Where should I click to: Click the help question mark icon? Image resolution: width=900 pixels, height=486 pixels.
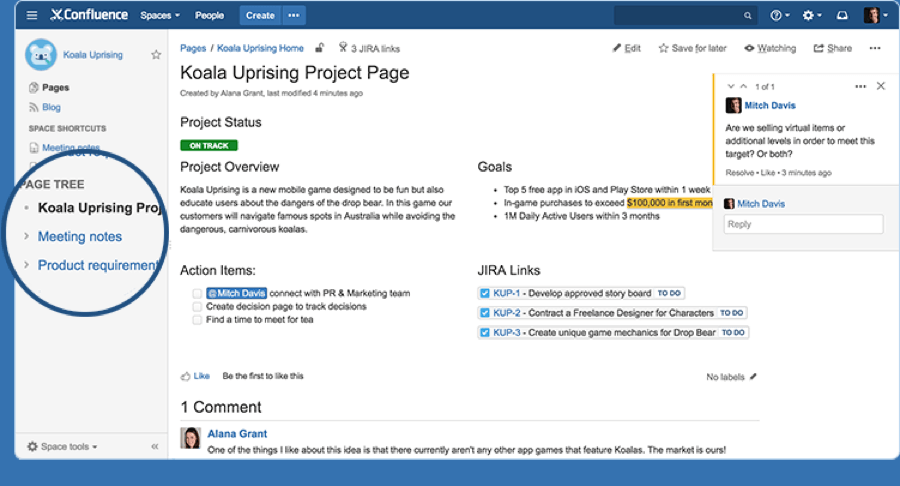(776, 15)
